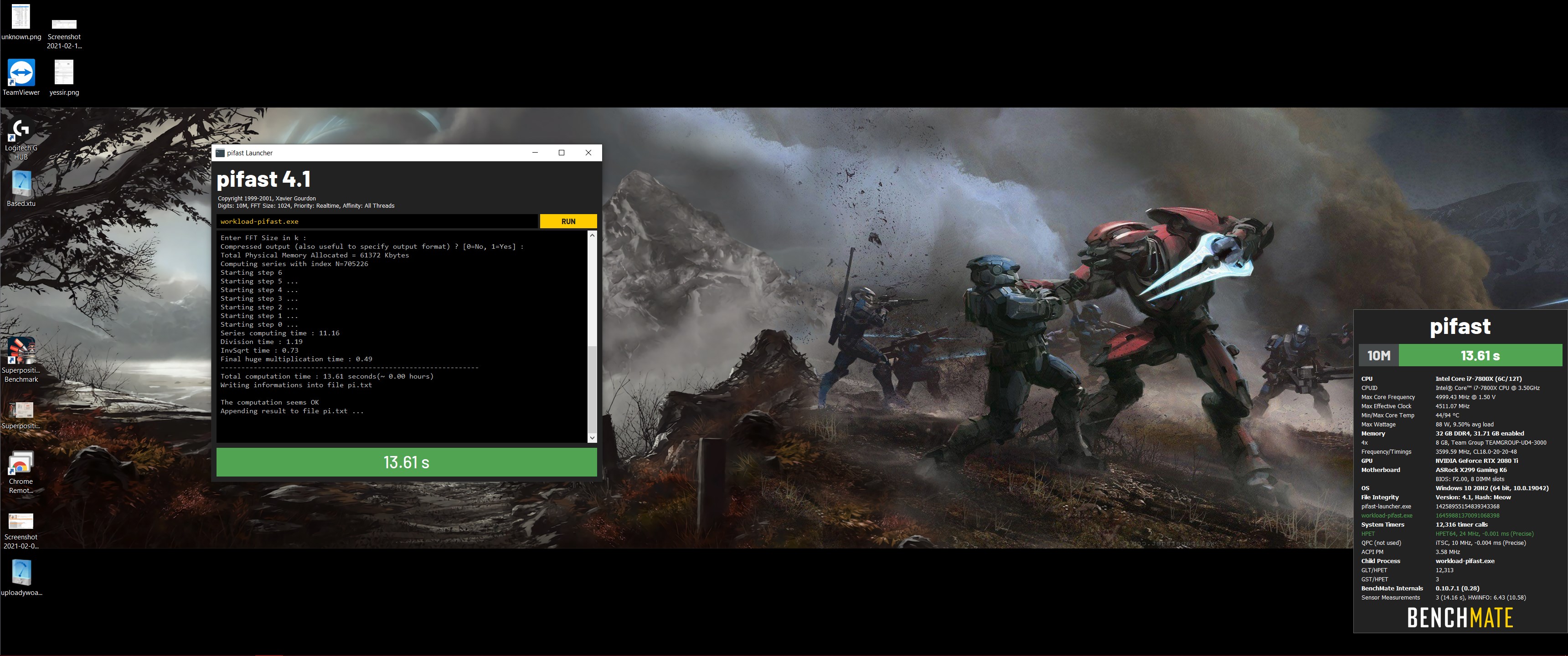Screen dimensions: 1568x656
Task: Click the '32 GB DDR4, 31.71 GB enabled' memory value
Action: [x=1480, y=434]
